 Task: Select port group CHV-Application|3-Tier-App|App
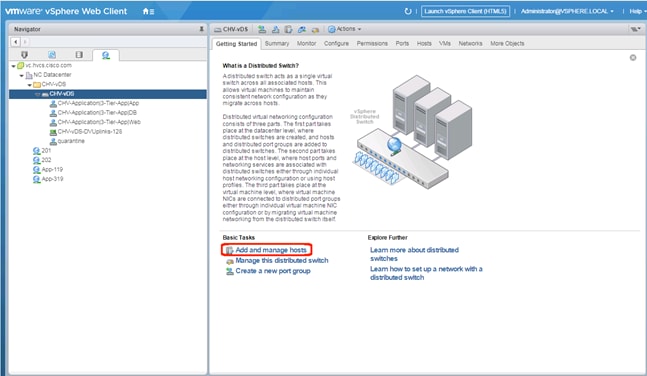(98, 103)
